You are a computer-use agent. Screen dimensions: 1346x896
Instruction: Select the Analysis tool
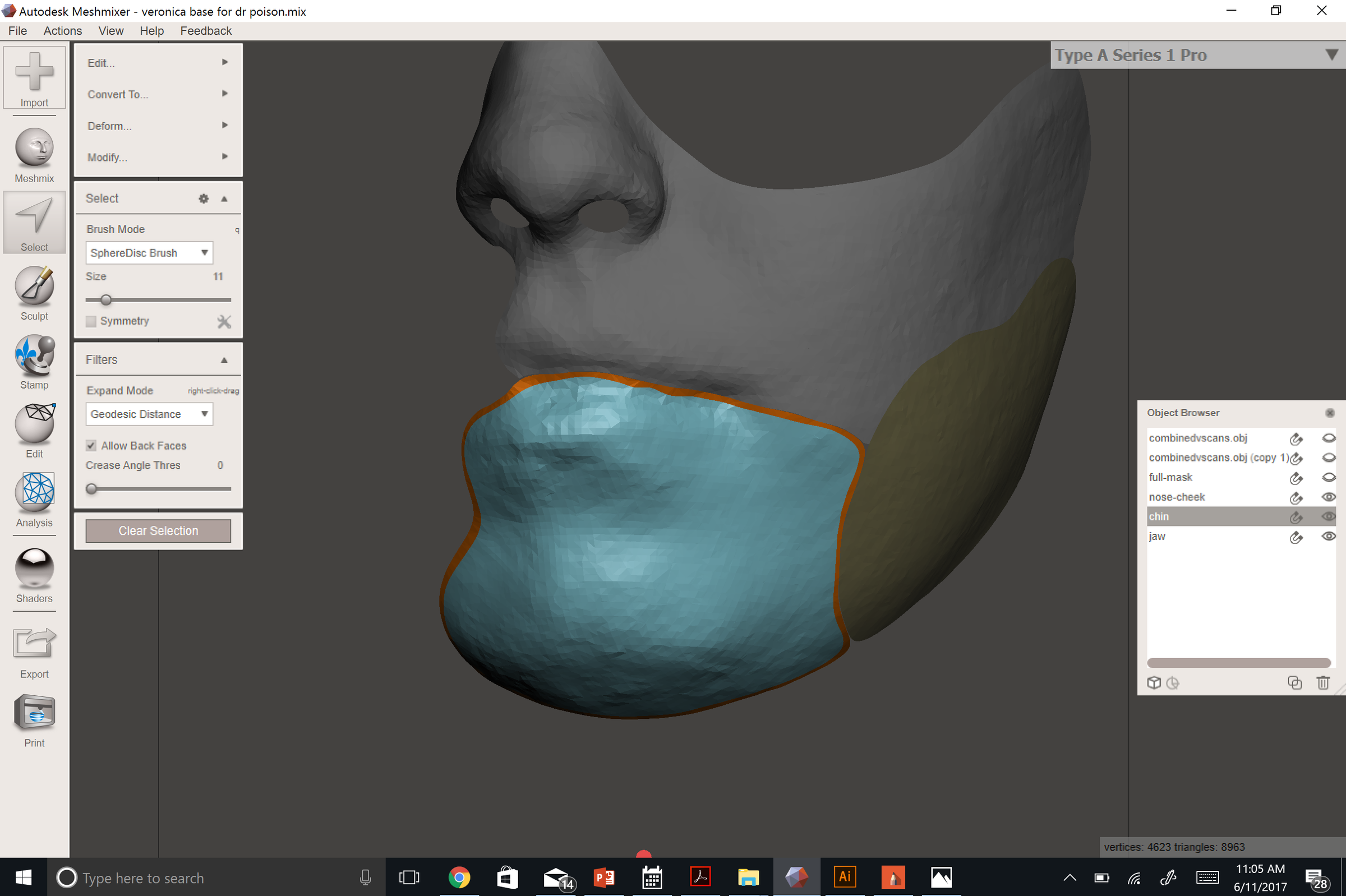(34, 498)
